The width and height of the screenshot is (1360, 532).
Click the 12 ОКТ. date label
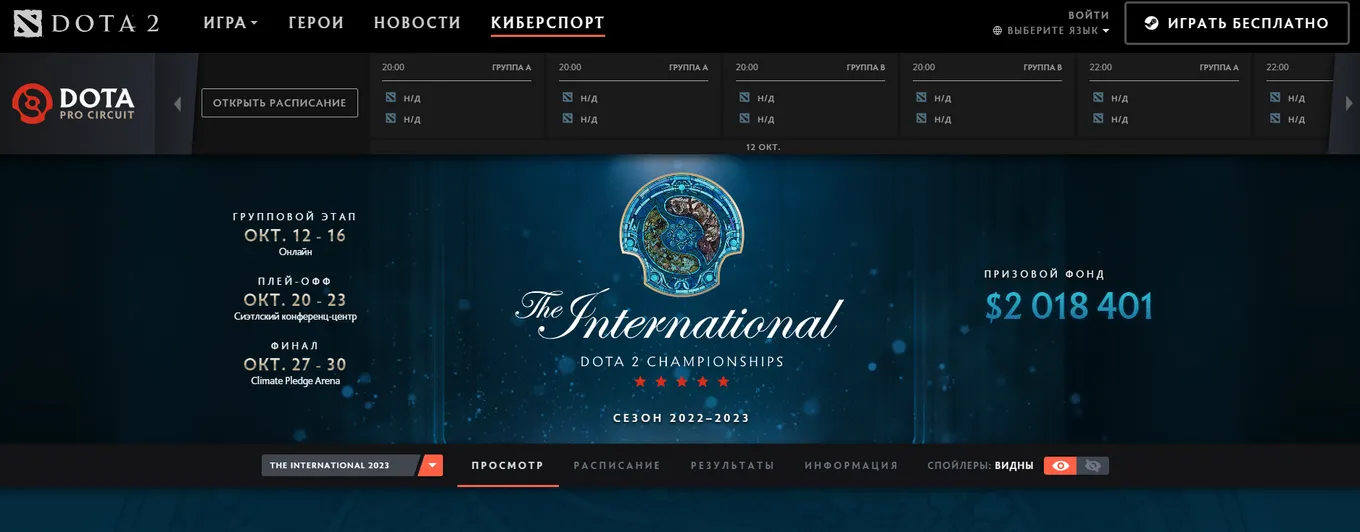click(762, 147)
